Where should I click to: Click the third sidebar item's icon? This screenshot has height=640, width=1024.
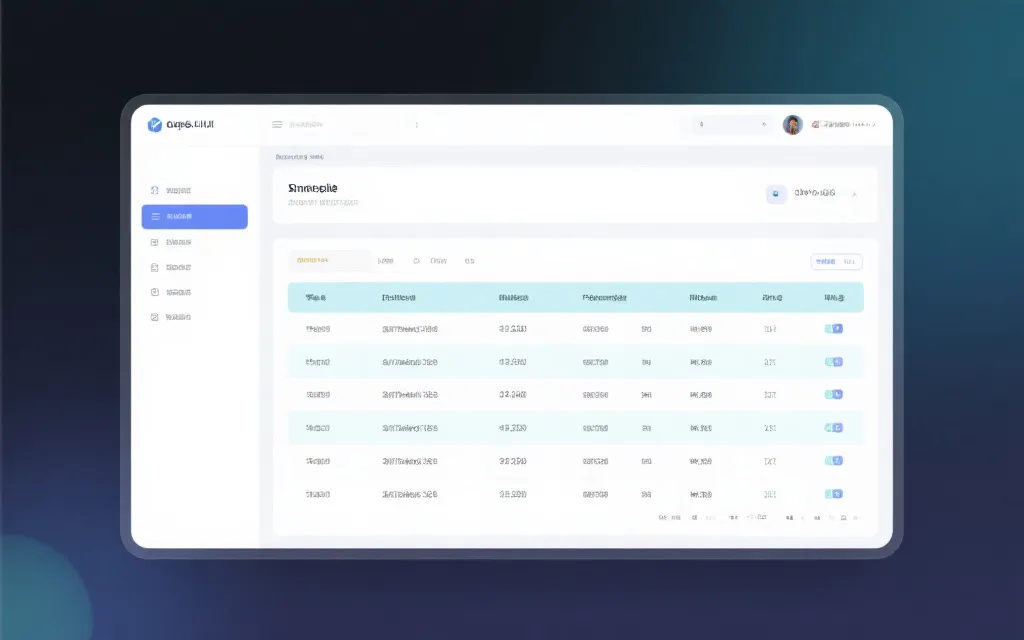pos(155,242)
